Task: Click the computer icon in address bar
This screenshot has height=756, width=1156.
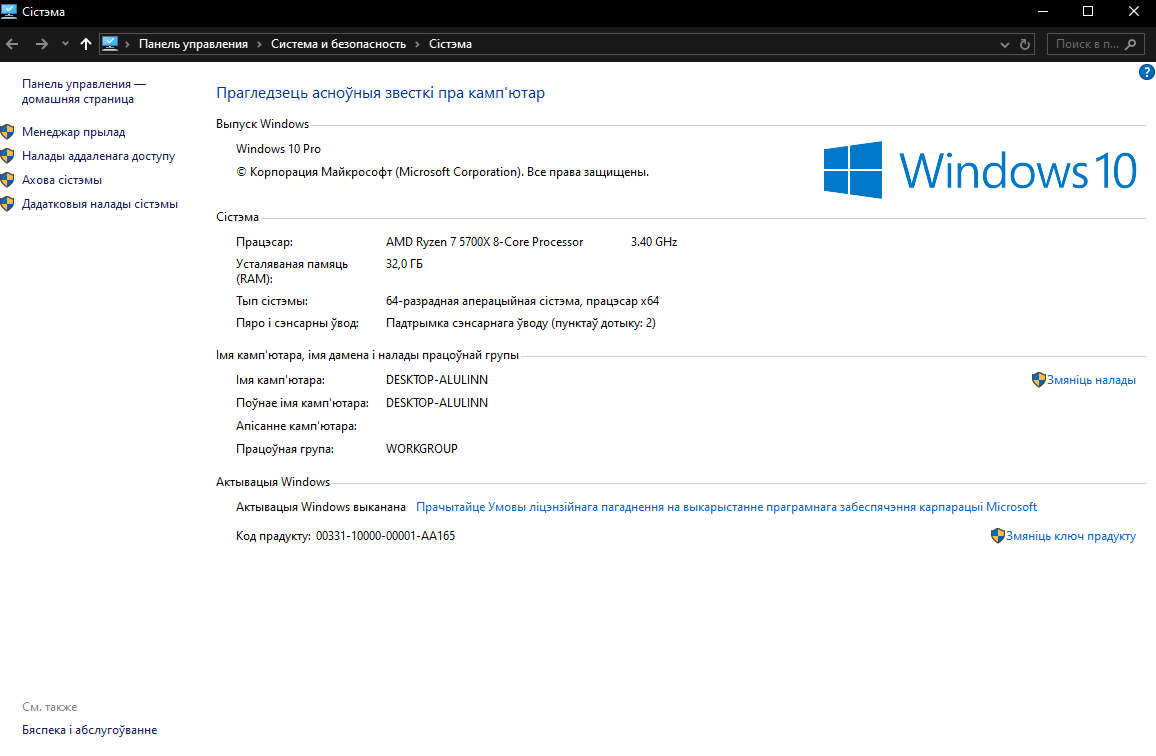Action: point(110,44)
